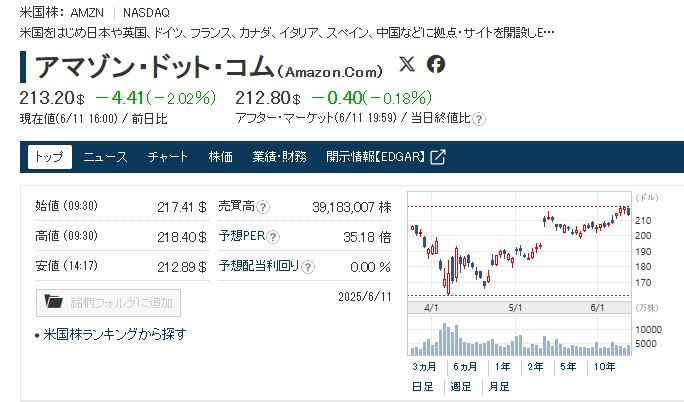Click 始値 value 217.41 $

tap(181, 207)
